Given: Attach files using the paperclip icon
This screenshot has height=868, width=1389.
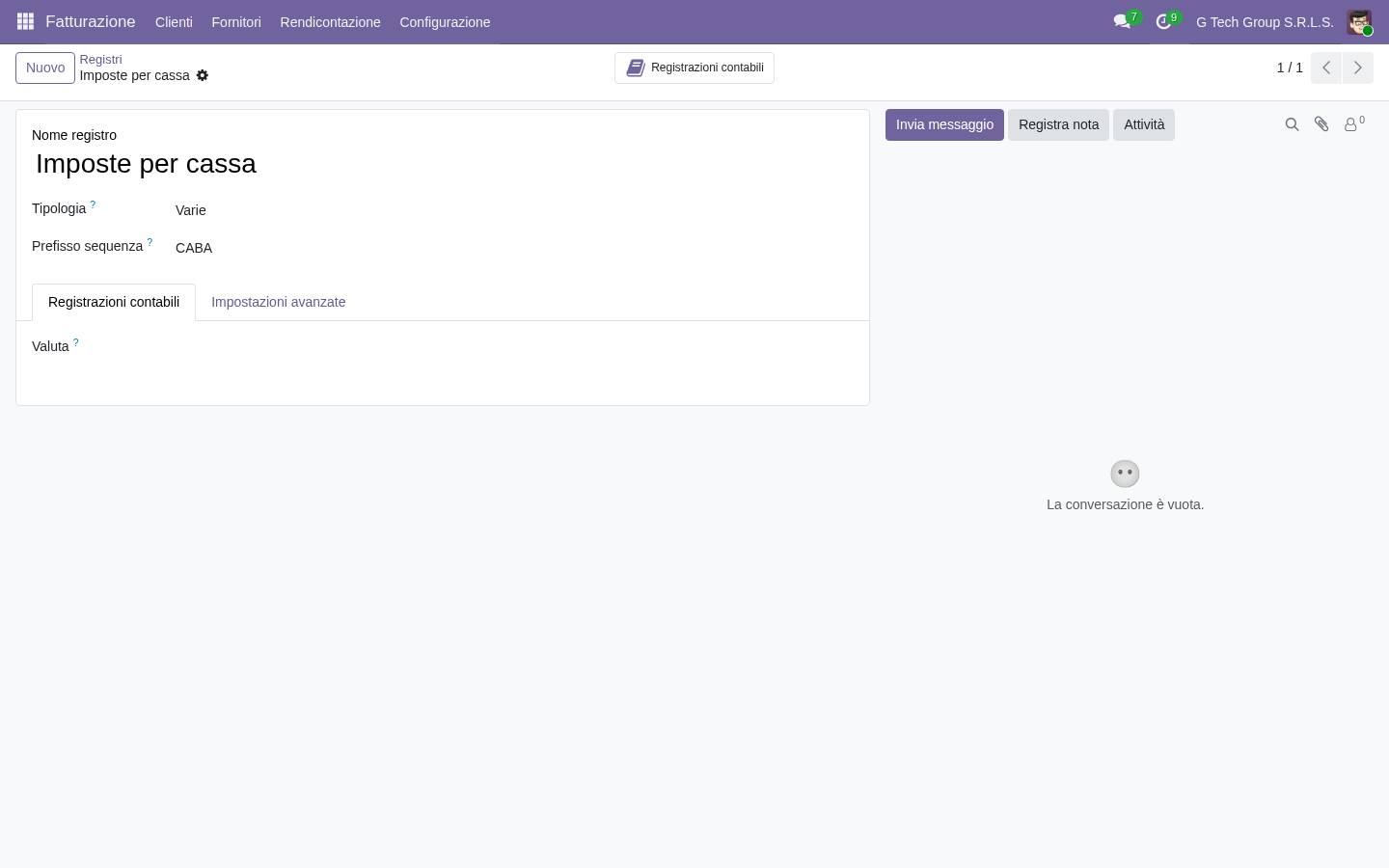Looking at the screenshot, I should coord(1321,124).
